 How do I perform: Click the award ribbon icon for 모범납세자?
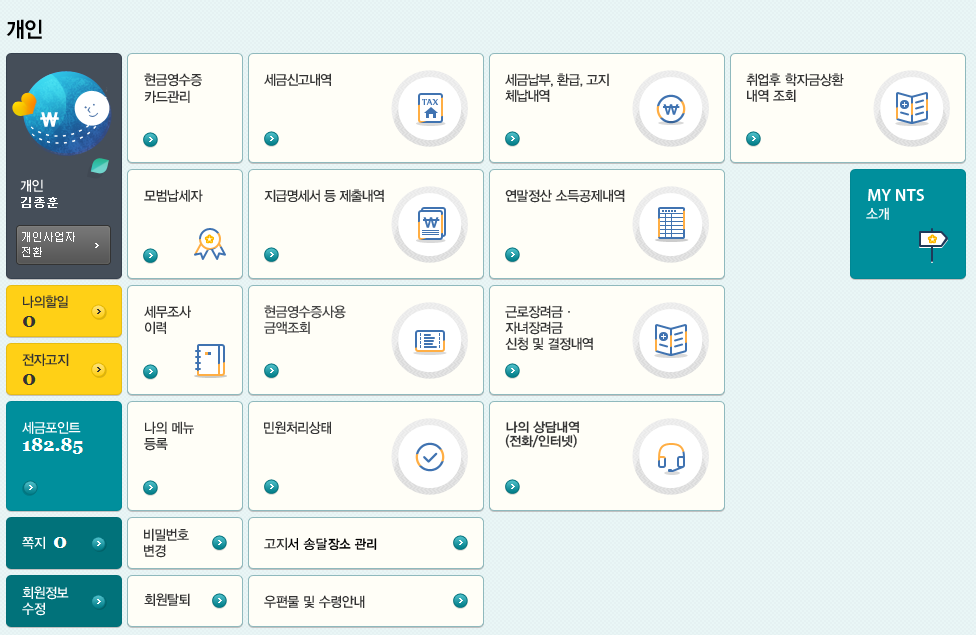tap(209, 244)
